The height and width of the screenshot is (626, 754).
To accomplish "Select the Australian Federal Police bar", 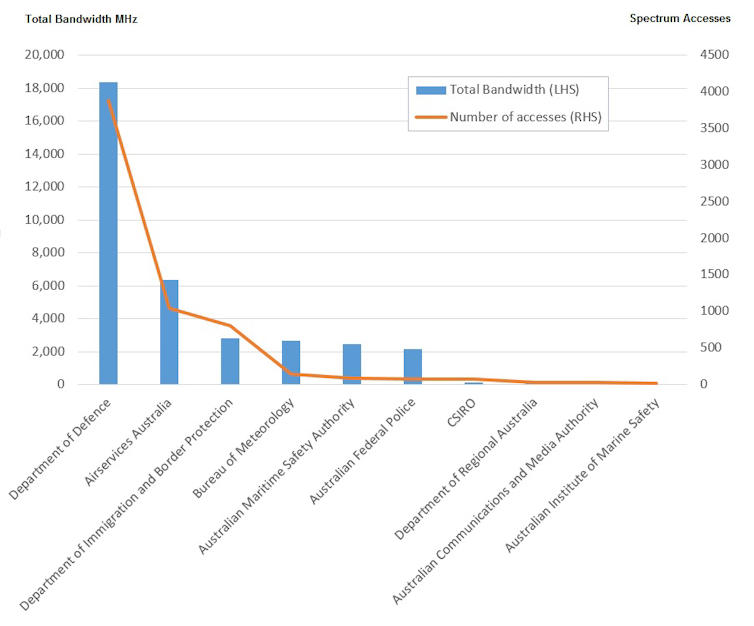I will pyautogui.click(x=413, y=366).
